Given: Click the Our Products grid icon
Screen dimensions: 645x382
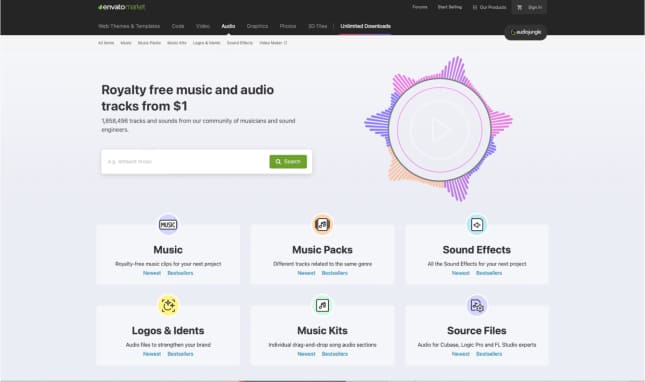Looking at the screenshot, I should click(x=475, y=7).
